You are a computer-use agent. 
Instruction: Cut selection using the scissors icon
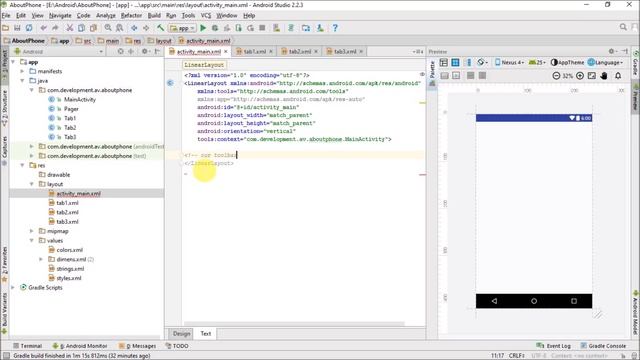click(70, 28)
